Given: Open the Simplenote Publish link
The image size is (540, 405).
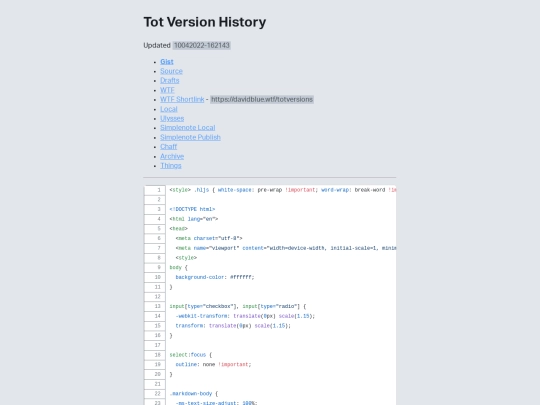Looking at the screenshot, I should click(190, 137).
